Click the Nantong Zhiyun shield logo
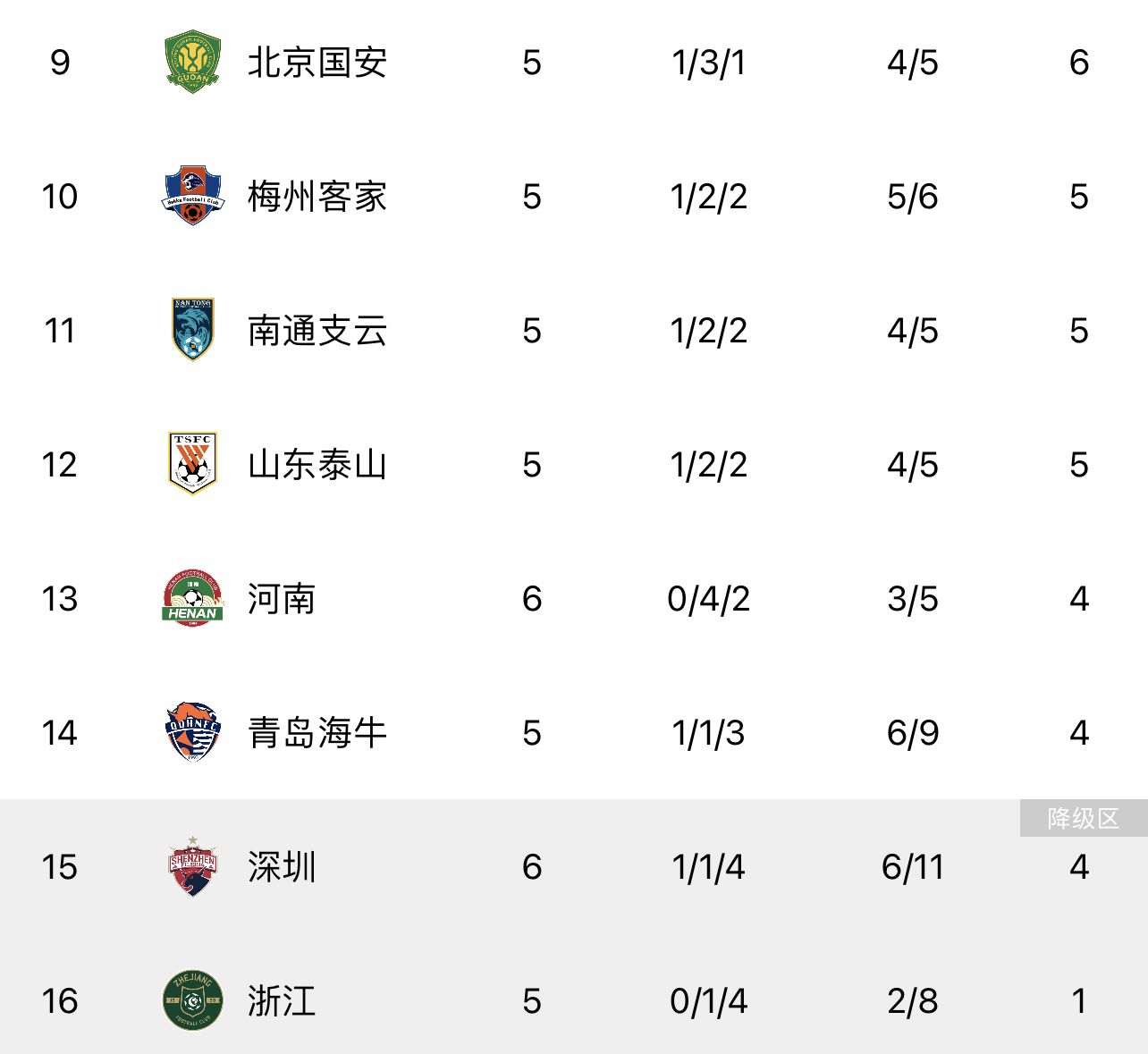The width and height of the screenshot is (1148, 1054). coord(193,330)
